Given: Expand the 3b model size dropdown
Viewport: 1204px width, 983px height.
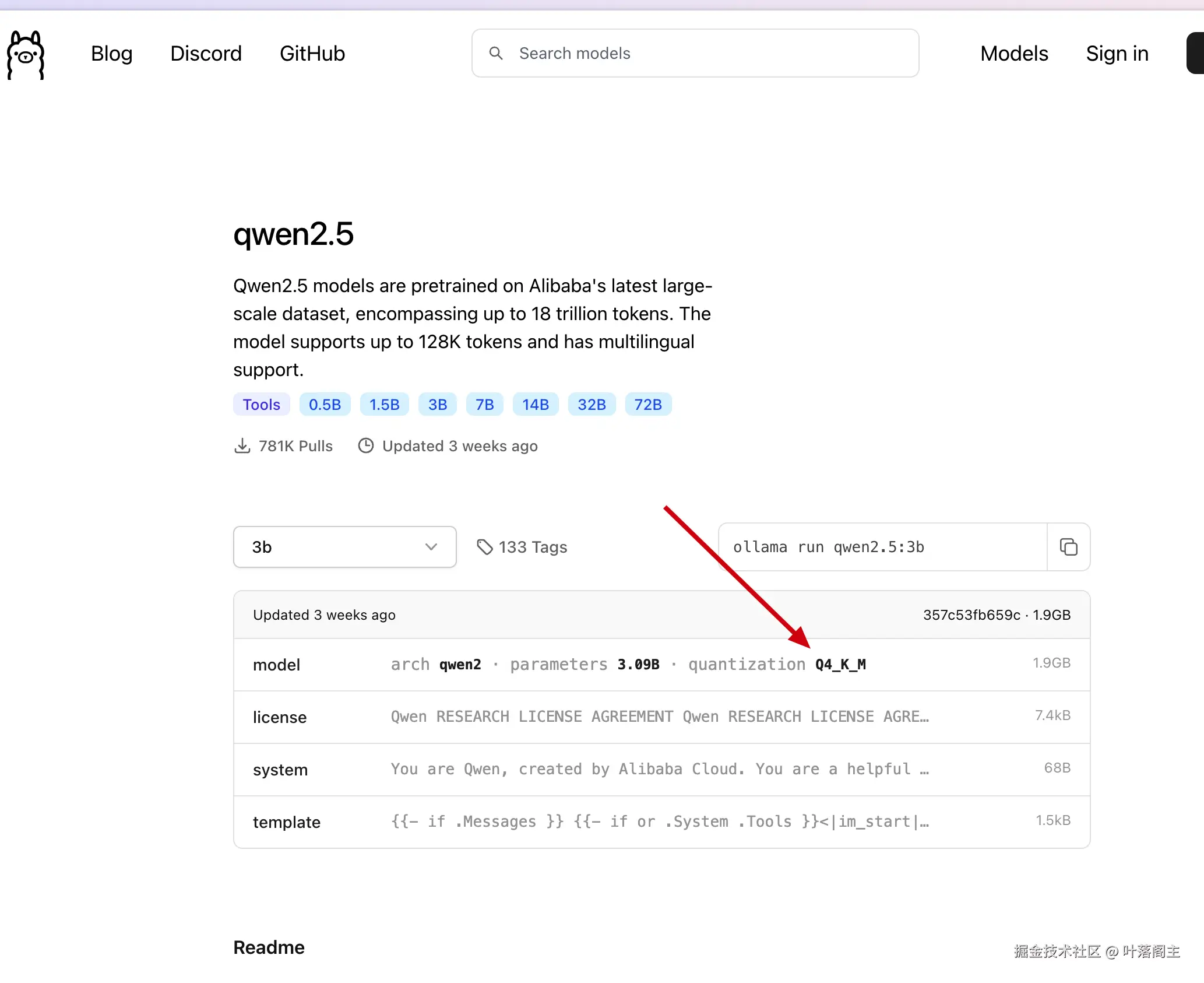Looking at the screenshot, I should 344,547.
